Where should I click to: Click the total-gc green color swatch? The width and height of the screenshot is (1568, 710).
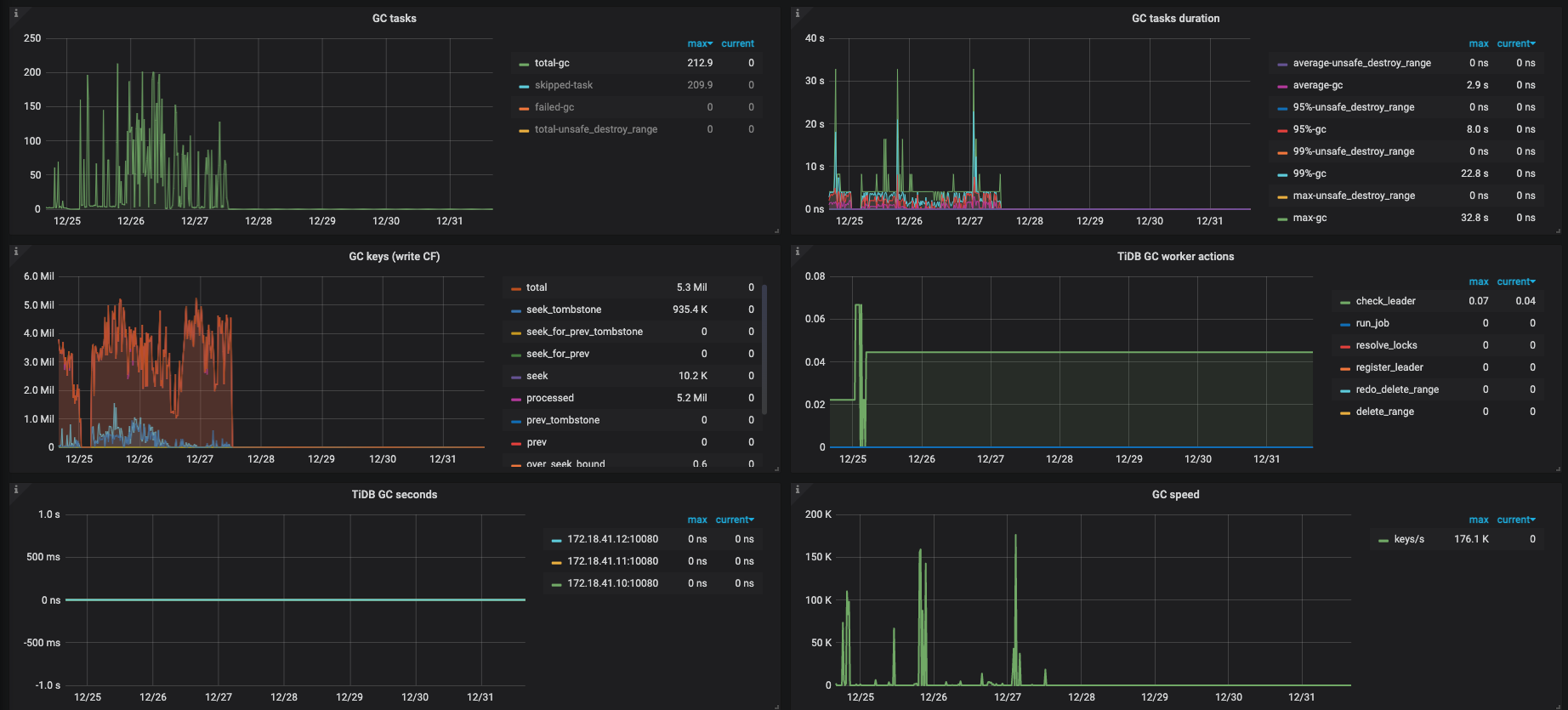(524, 64)
